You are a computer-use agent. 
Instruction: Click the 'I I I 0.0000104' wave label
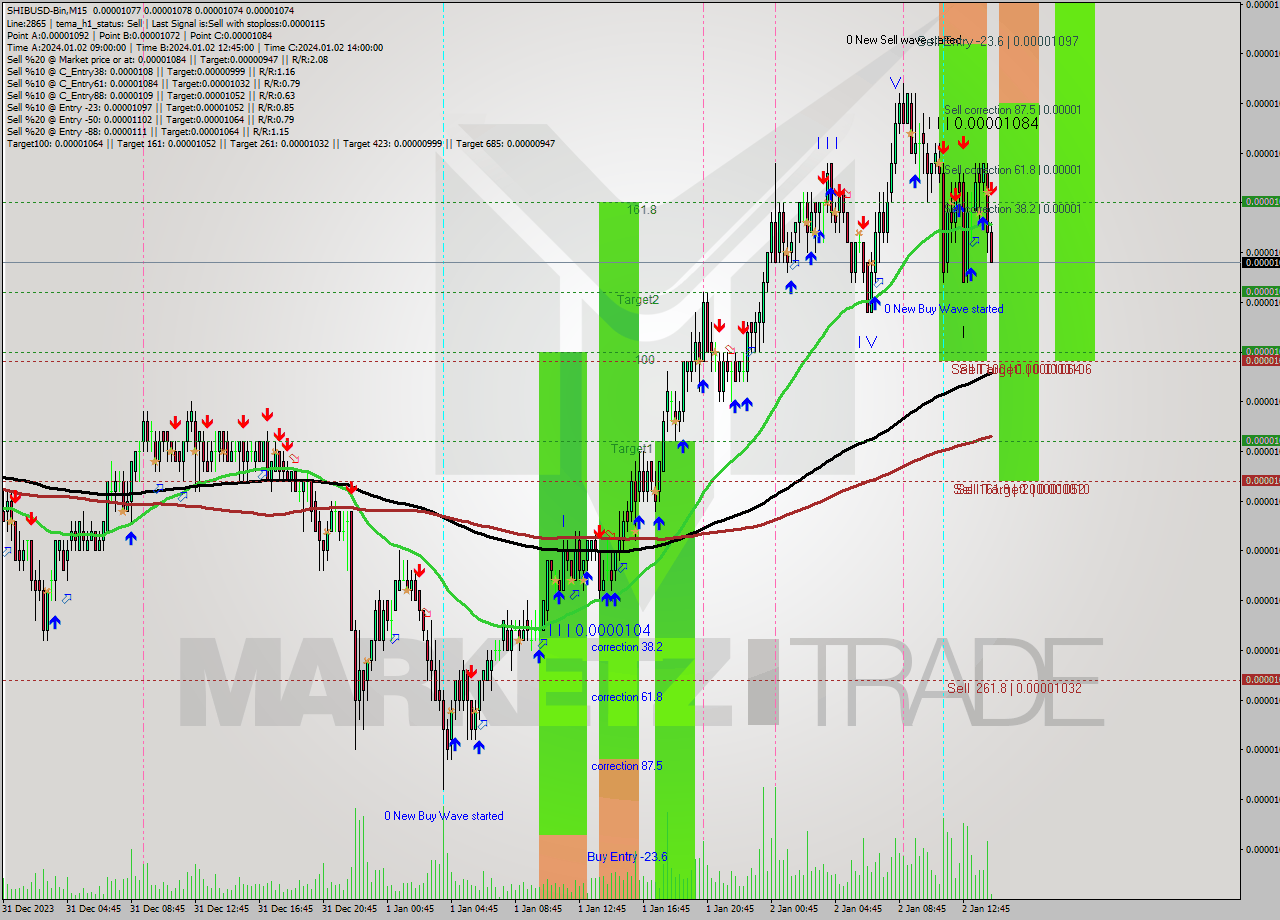coord(598,630)
